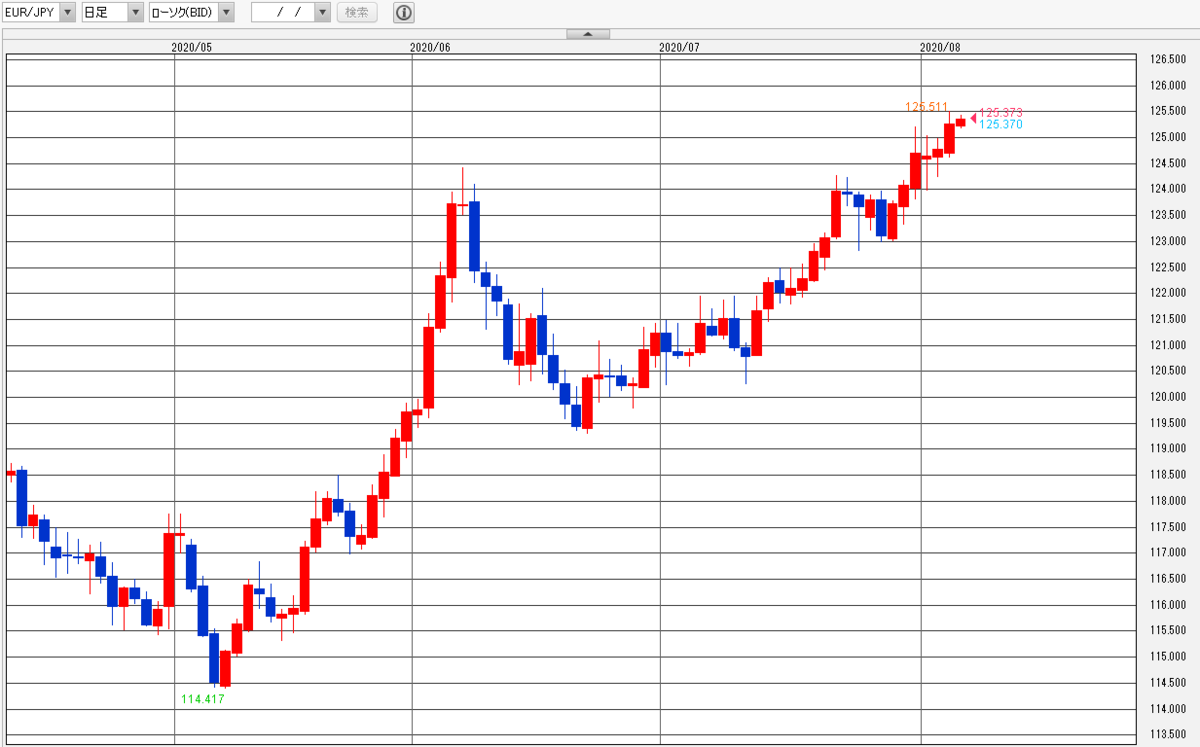Click the 113.500 price axis label
The height and width of the screenshot is (747, 1200).
coord(1168,735)
